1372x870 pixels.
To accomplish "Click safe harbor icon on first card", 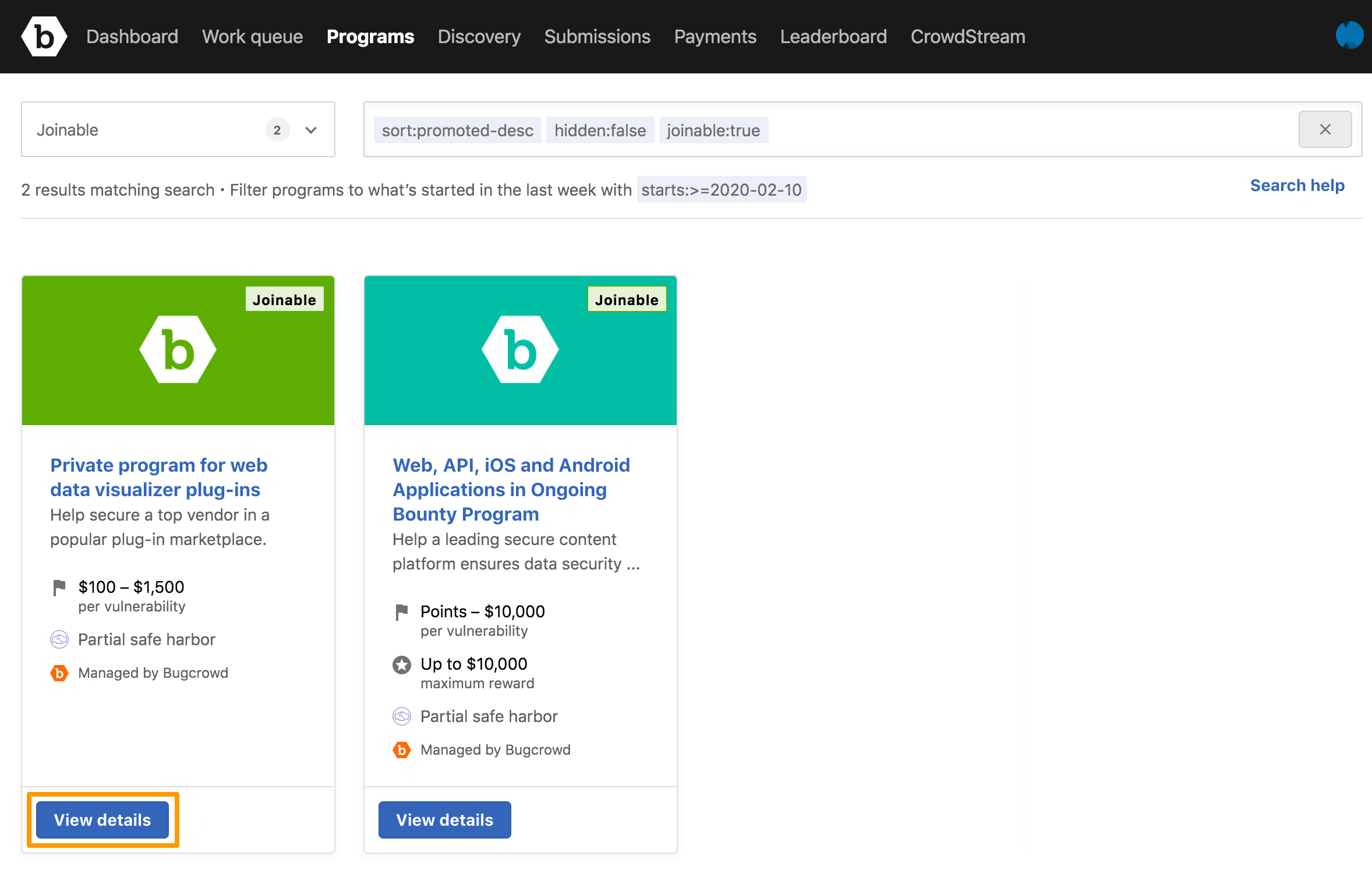I will (59, 639).
